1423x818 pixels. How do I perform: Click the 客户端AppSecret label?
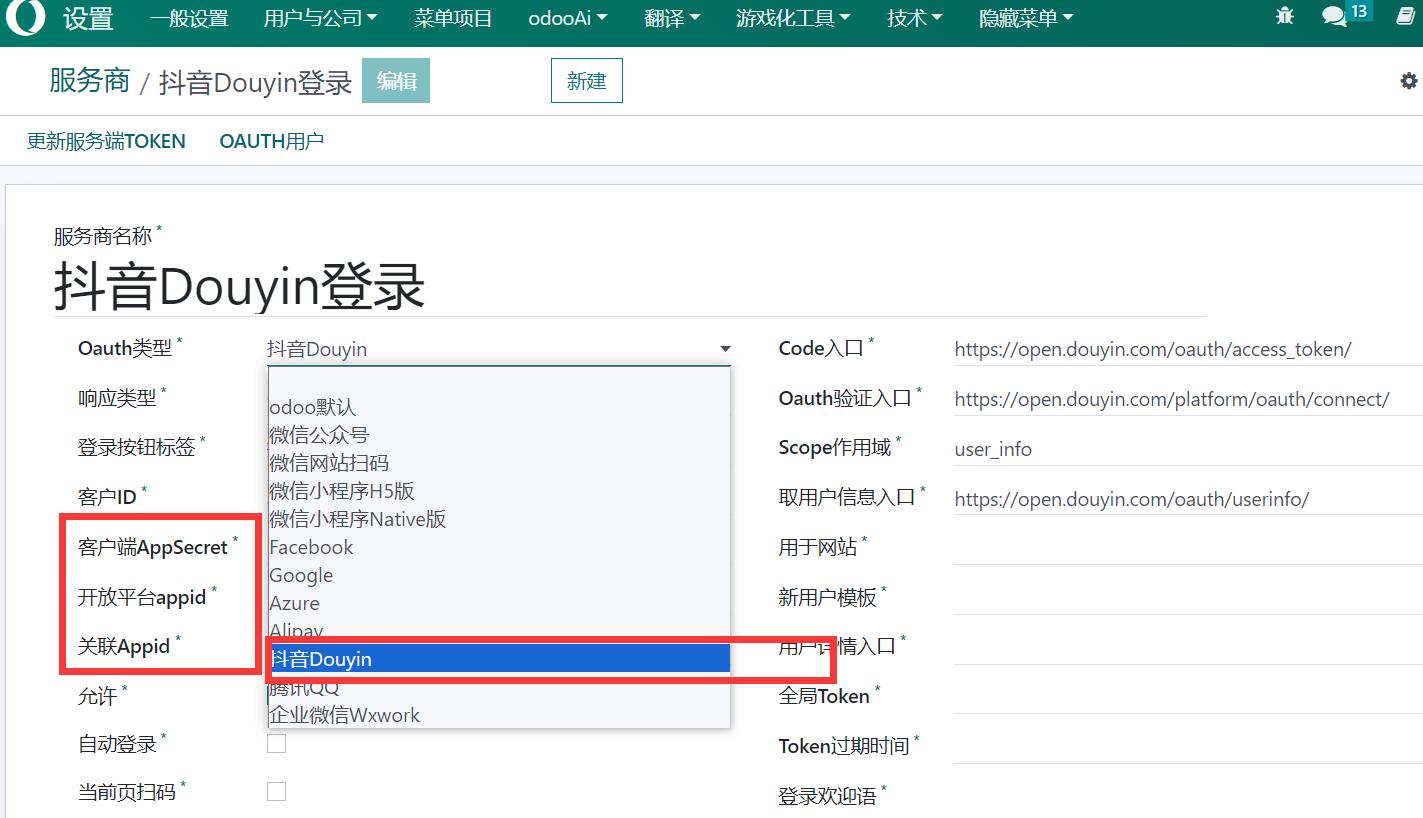click(153, 547)
